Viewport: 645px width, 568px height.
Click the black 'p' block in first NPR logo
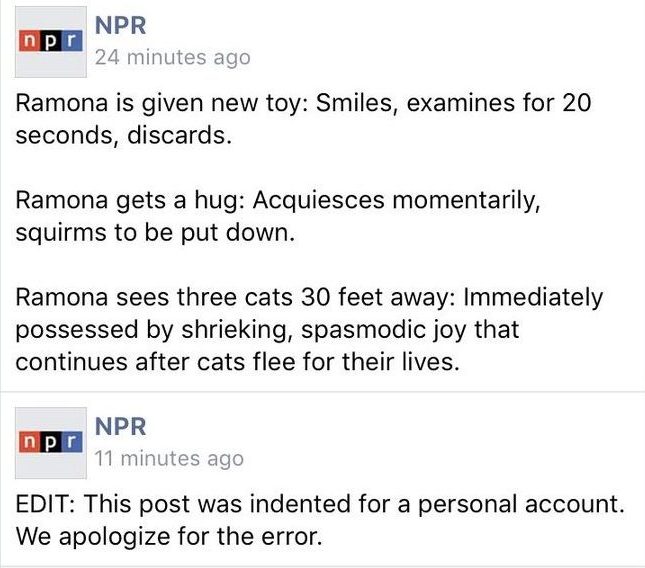(47, 43)
